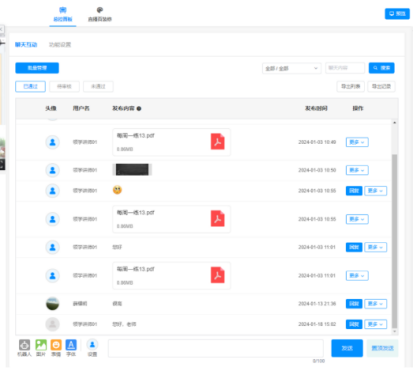This screenshot has width=414, height=386.
Task: Expand 更多 menu in the 10:50 image row
Action: [x=357, y=170]
